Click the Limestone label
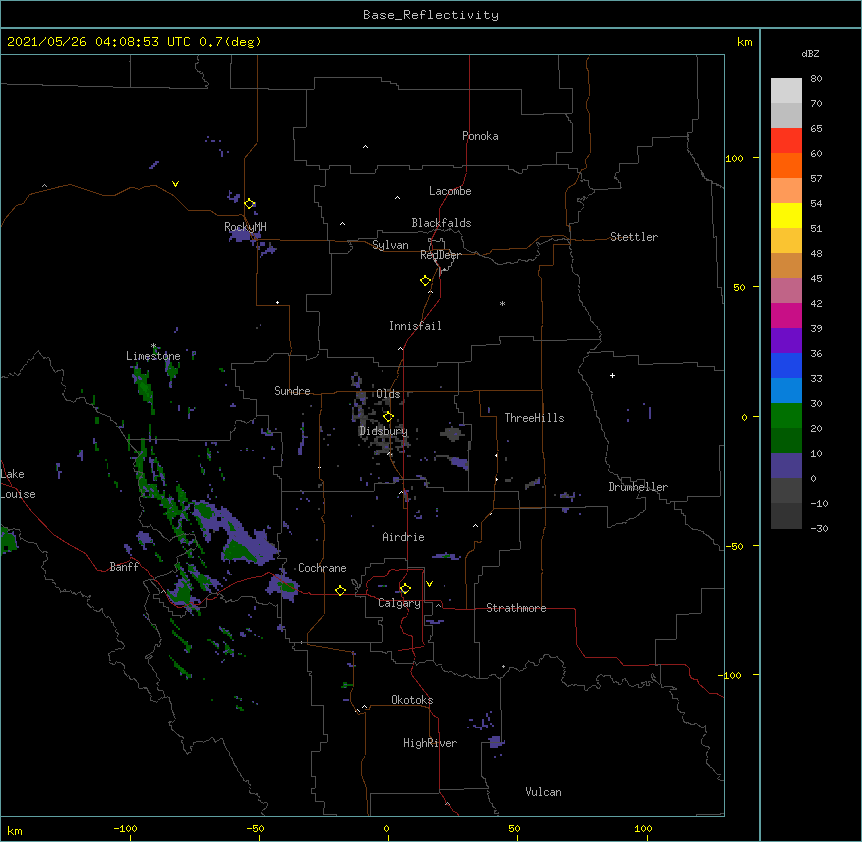The image size is (862, 842). [153, 356]
